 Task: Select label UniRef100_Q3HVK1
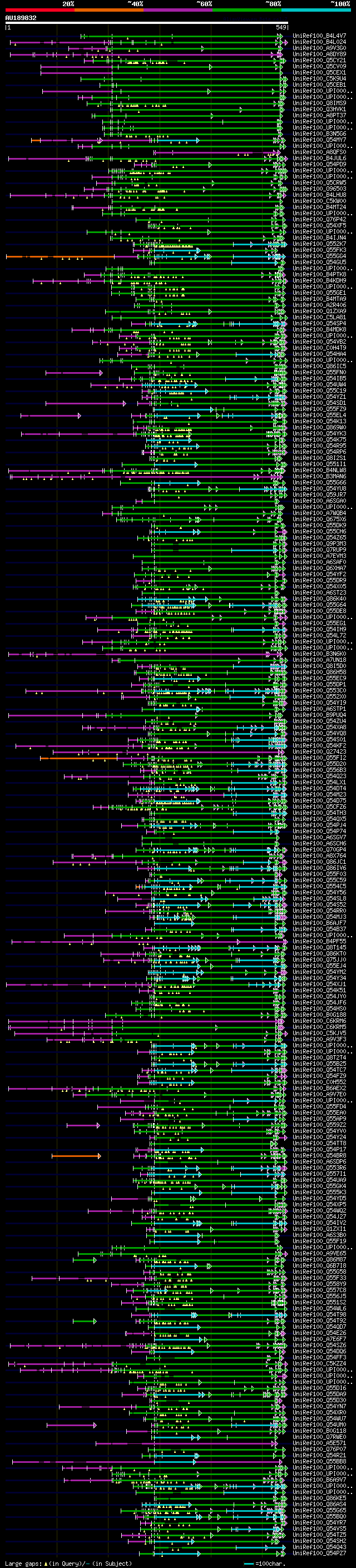coord(319,110)
